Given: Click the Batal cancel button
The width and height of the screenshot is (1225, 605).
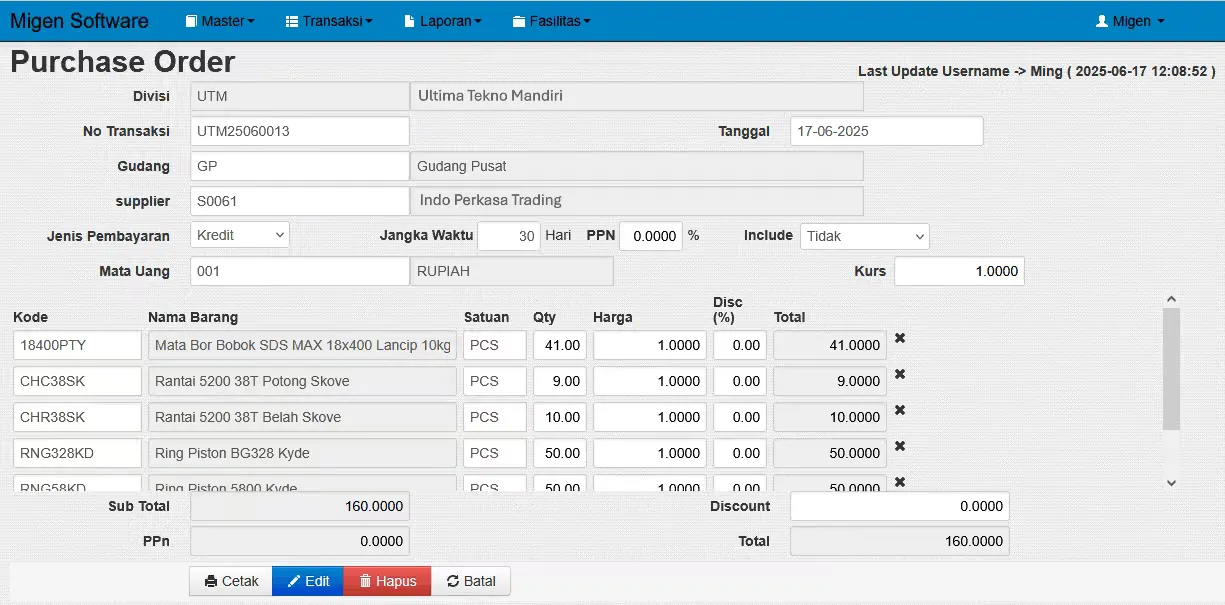Looking at the screenshot, I should coord(471,581).
